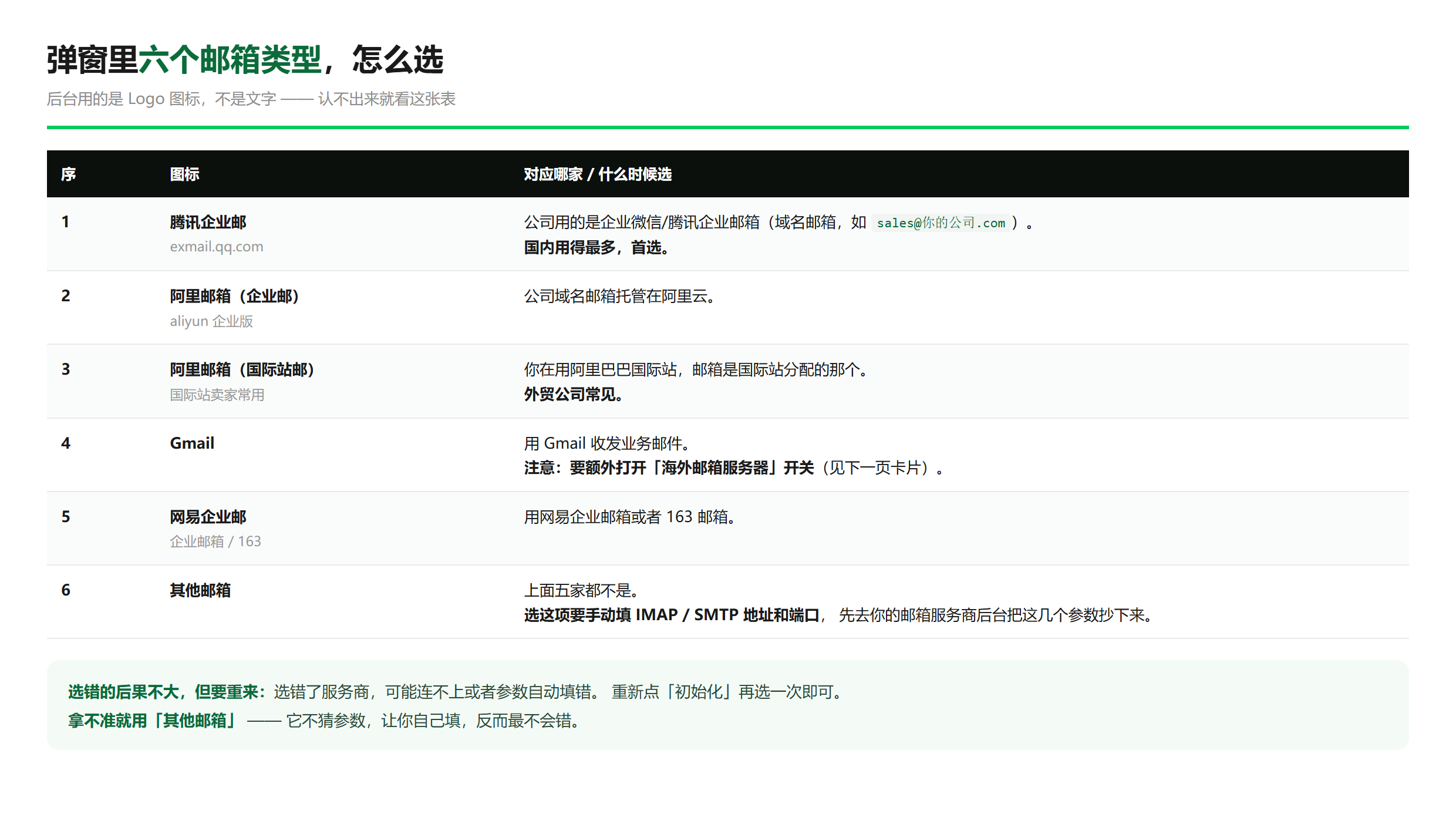1456x814 pixels.
Task: Click the aliyun 企业版 sublabel
Action: [211, 321]
